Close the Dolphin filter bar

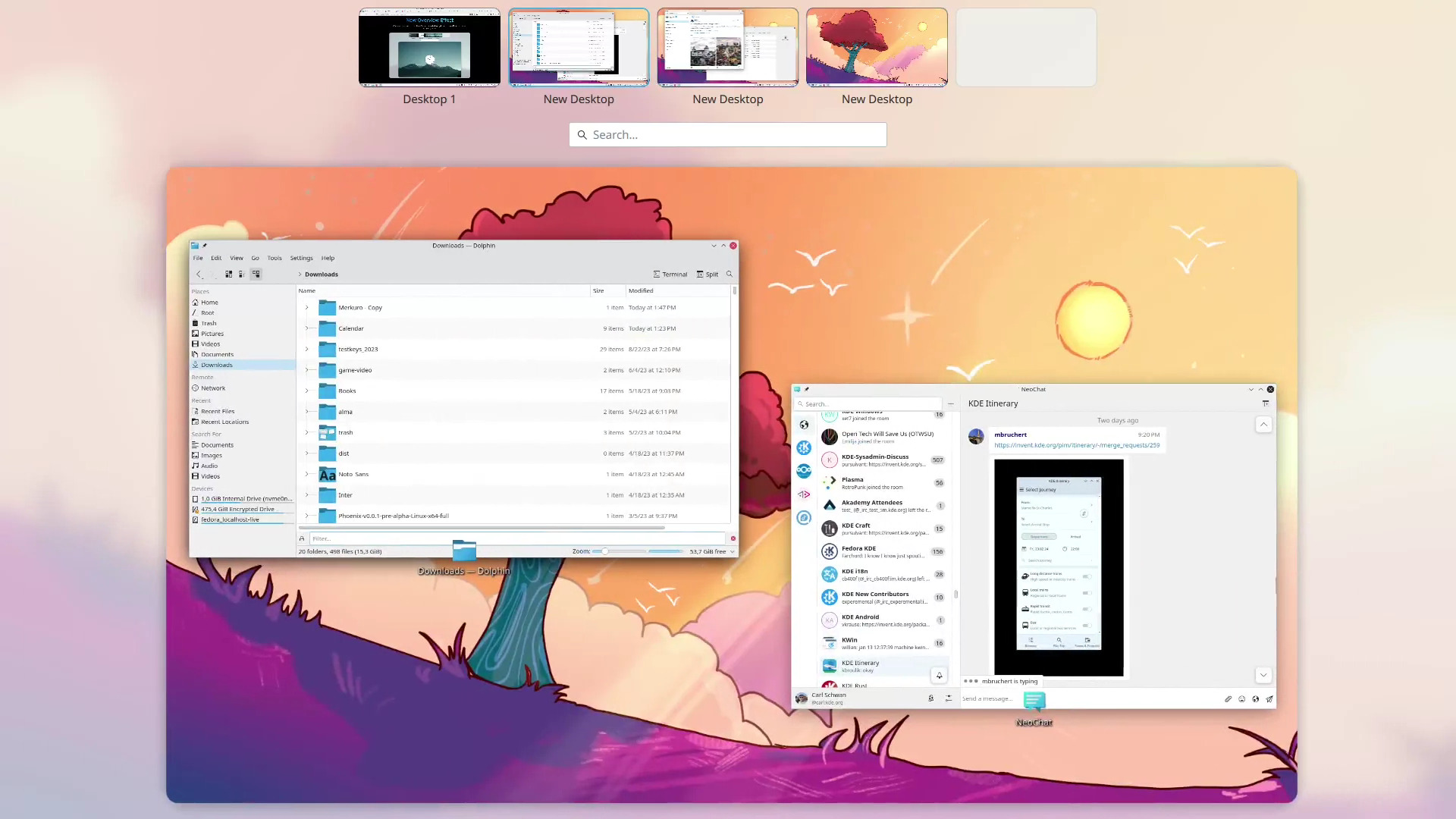coord(733,538)
